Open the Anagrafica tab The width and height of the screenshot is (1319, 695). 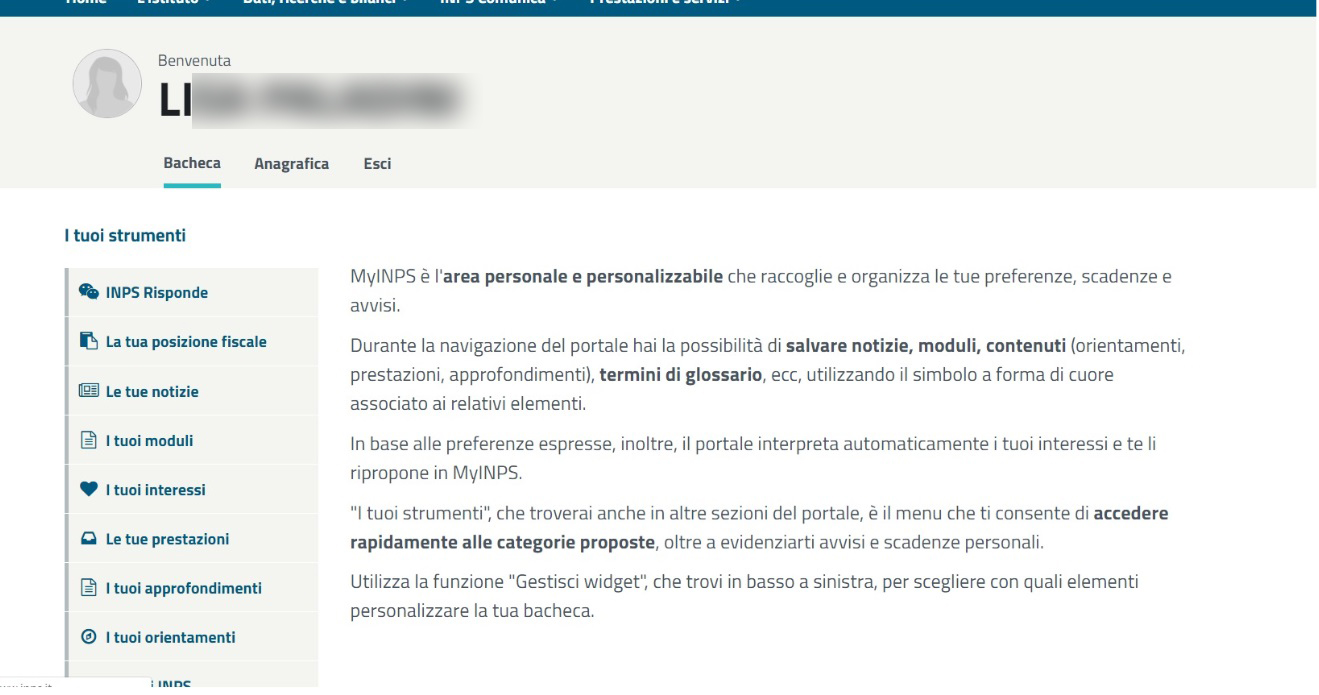(291, 164)
